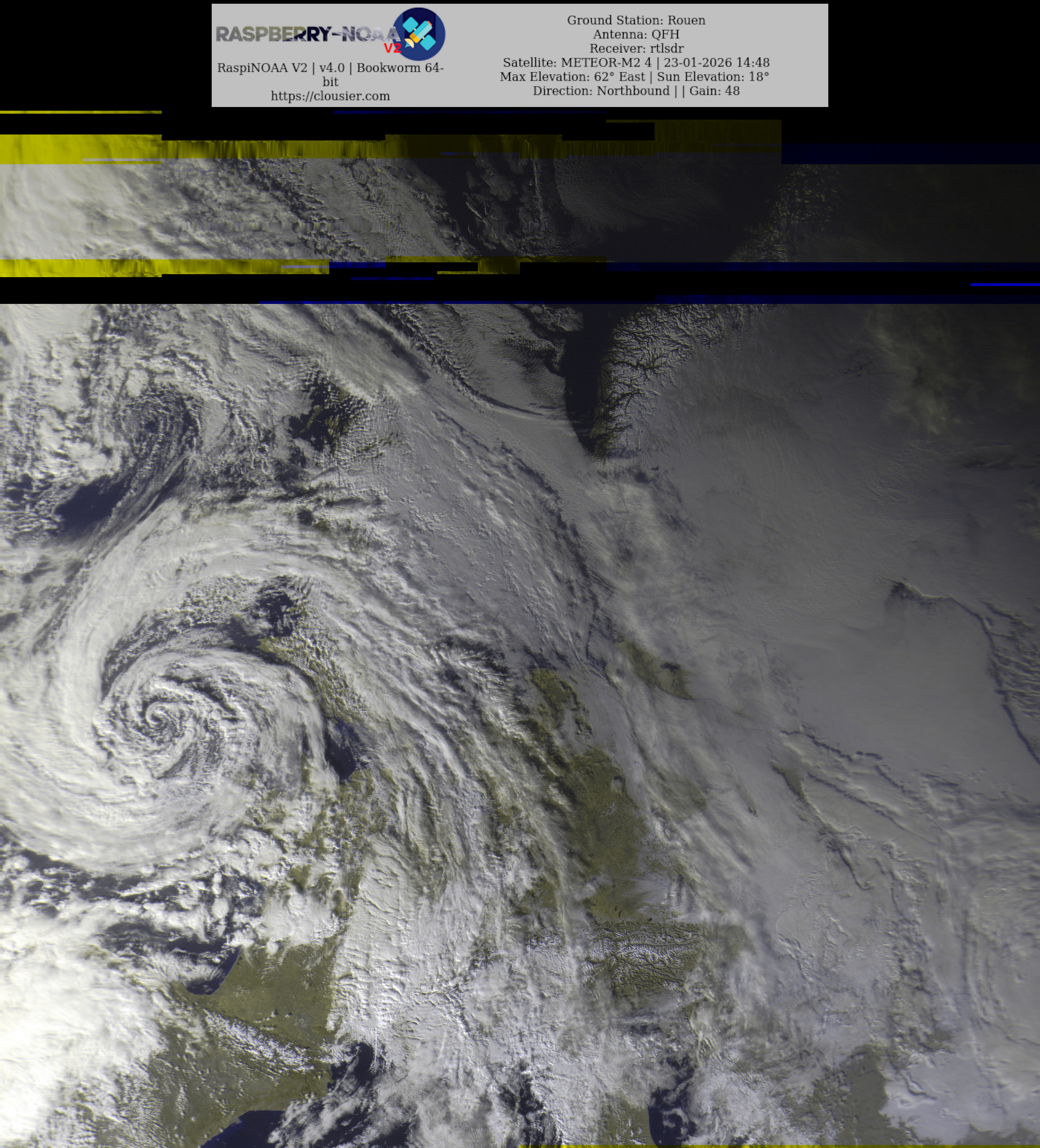Click the Ground Station: Rouen label
Screen dimensions: 1040x1148
click(x=636, y=20)
